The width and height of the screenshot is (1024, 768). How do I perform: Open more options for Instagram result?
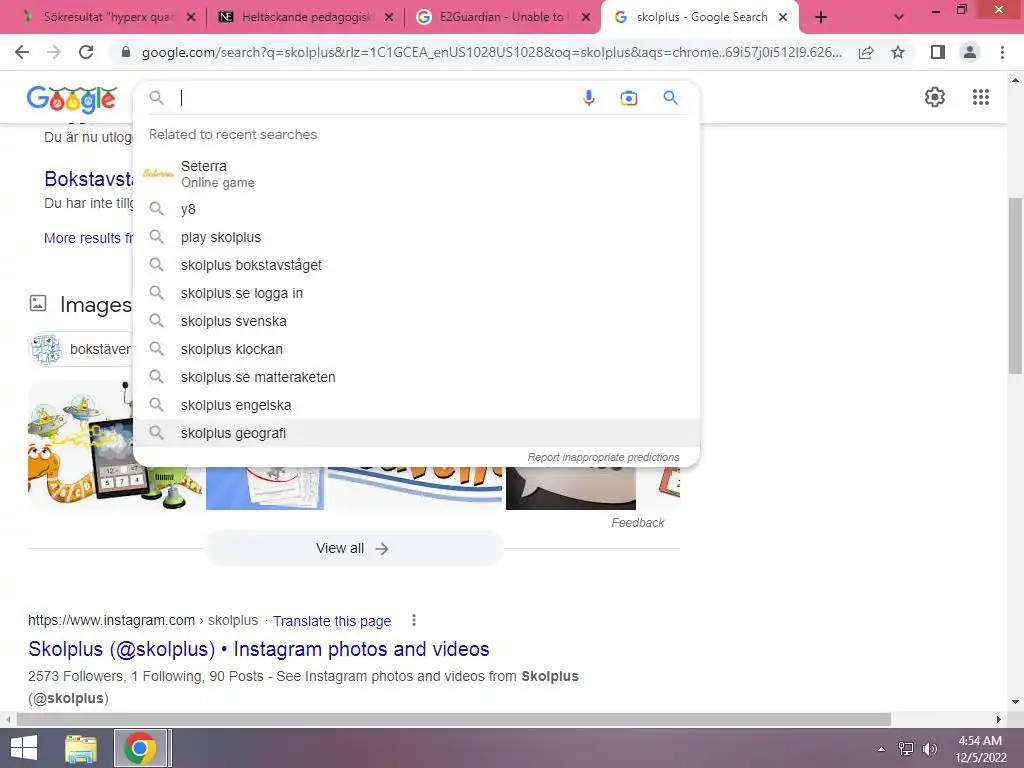click(x=413, y=620)
